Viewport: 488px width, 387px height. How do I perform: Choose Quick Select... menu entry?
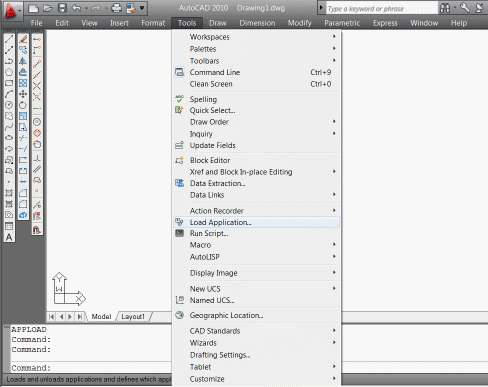point(256,110)
